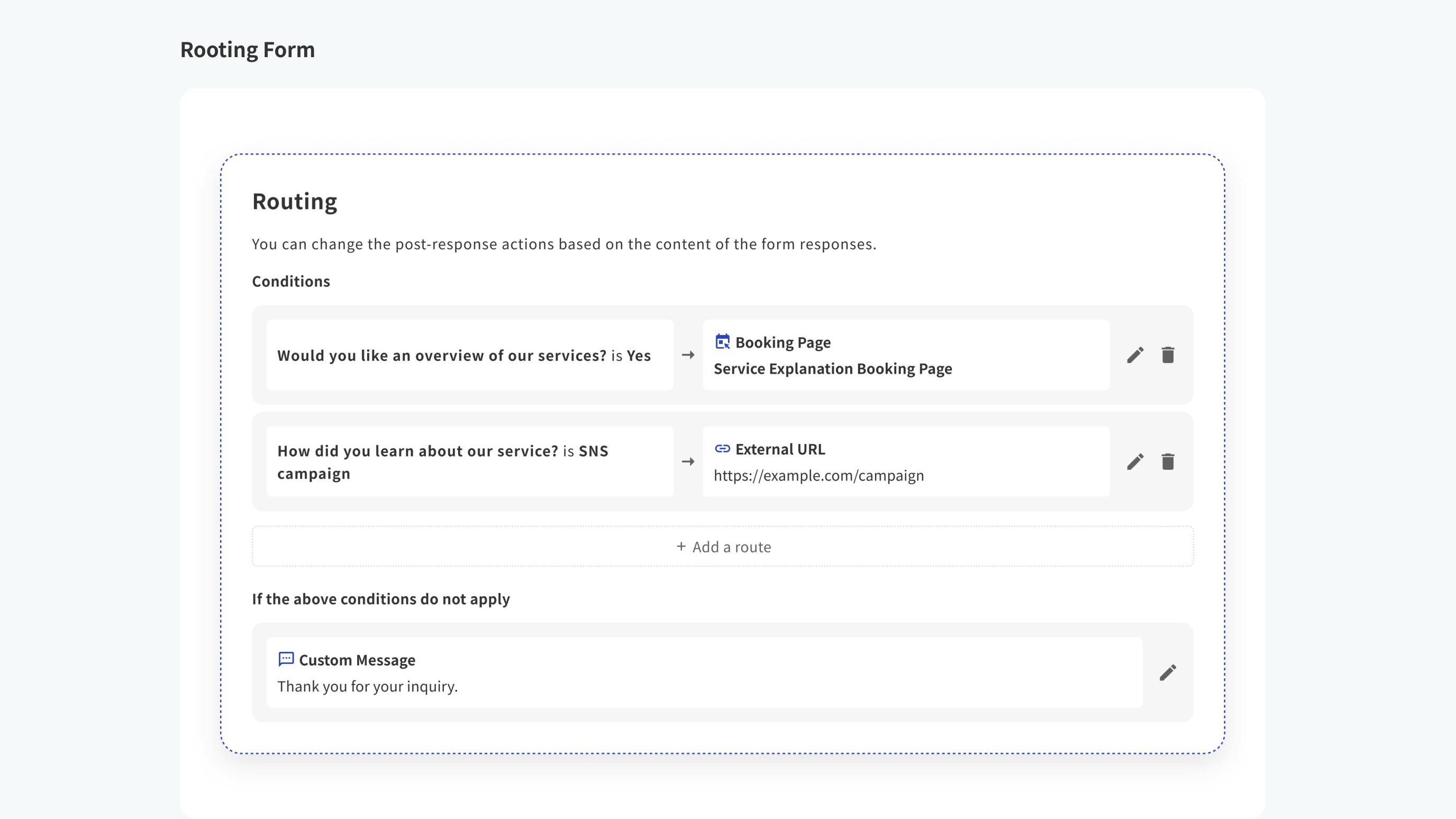The height and width of the screenshot is (819, 1456).
Task: Click the arrow between condition and Booking Page
Action: pyautogui.click(x=688, y=355)
